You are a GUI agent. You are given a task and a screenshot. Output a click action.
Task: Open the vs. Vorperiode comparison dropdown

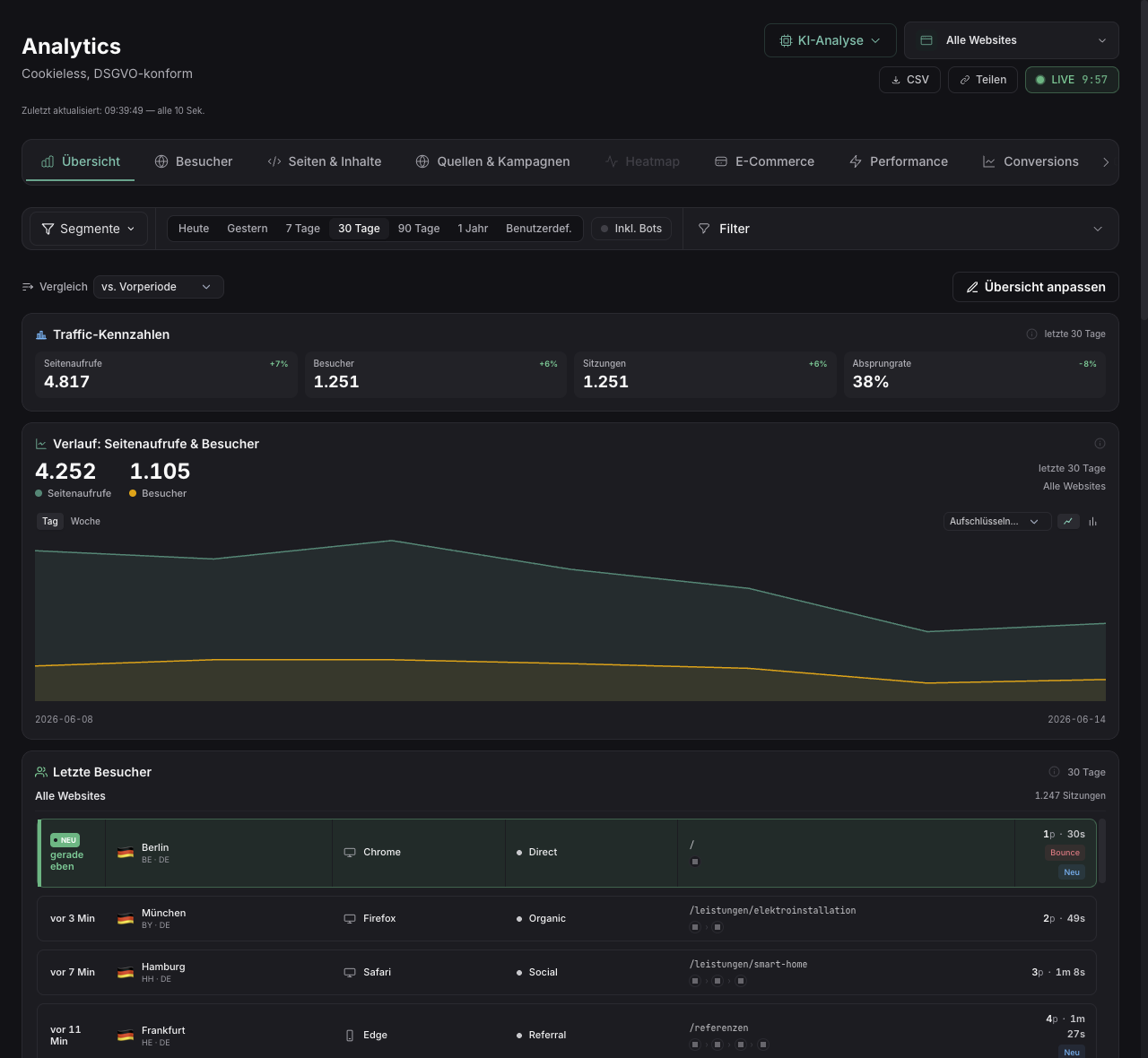(159, 287)
